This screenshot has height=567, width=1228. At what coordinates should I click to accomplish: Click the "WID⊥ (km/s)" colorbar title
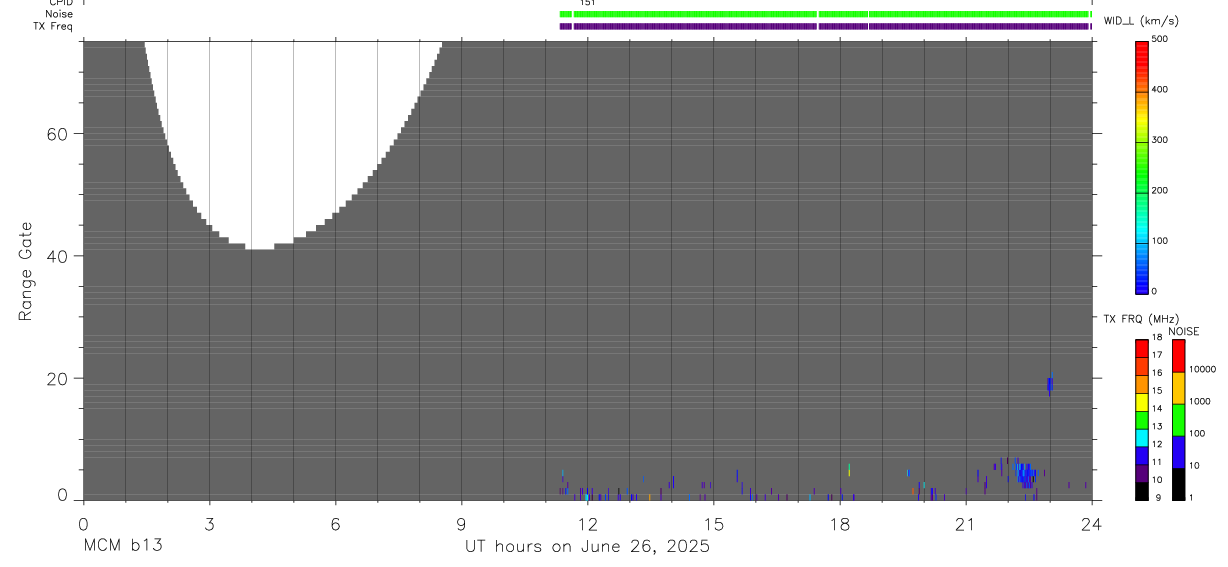tap(1141, 21)
